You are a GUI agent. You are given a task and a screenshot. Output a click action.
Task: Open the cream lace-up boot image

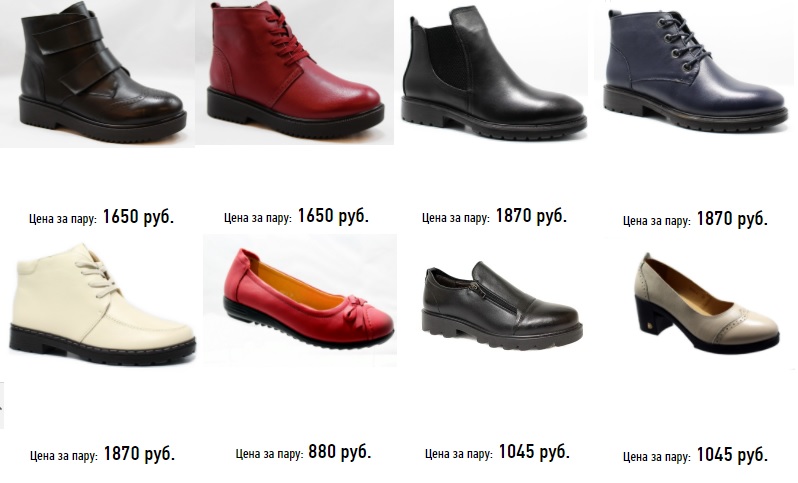102,304
